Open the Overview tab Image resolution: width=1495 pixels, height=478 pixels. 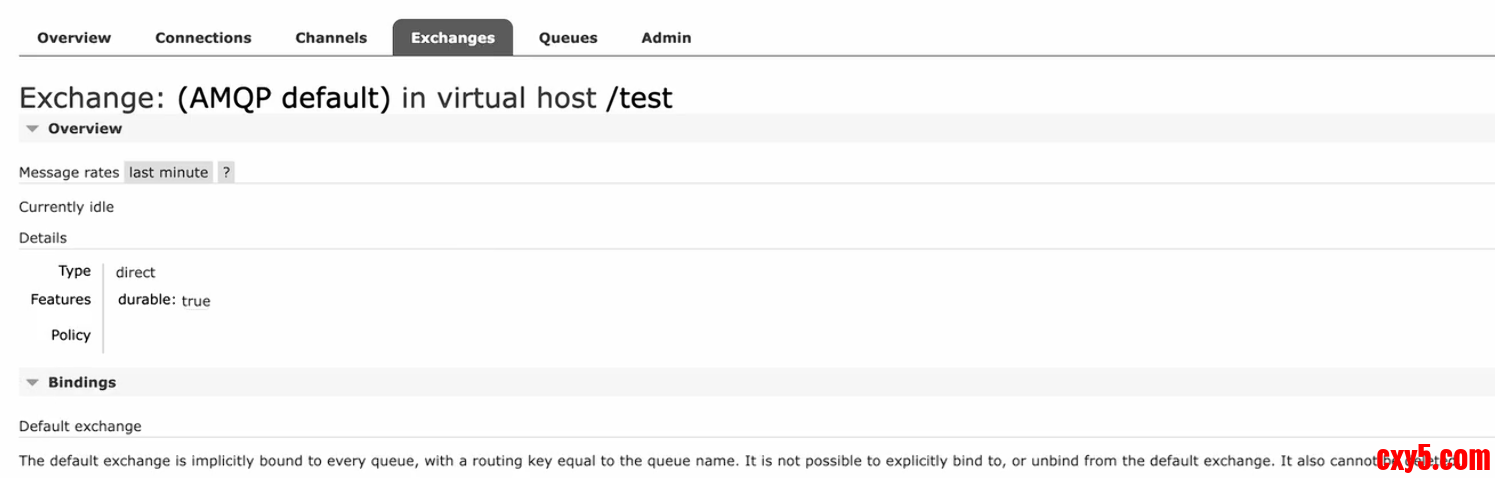[x=74, y=38]
